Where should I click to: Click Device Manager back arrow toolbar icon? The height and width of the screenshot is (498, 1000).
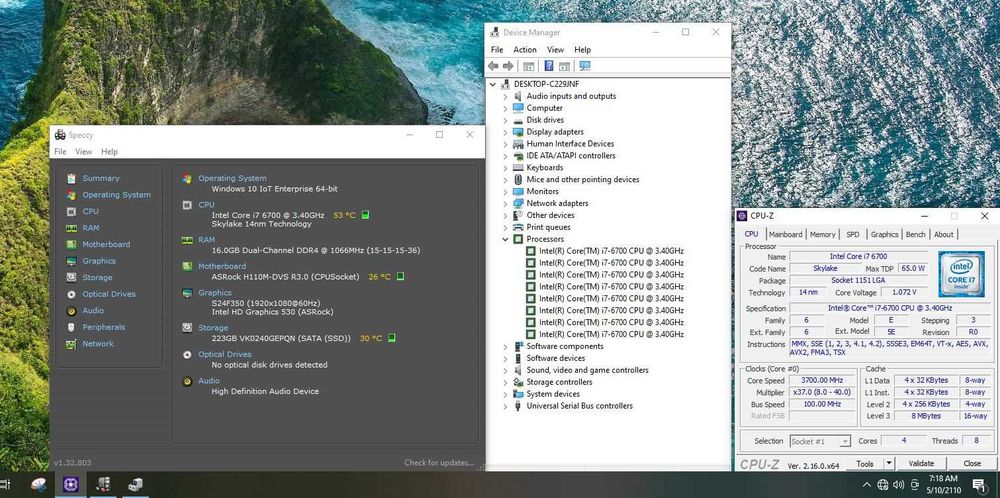click(493, 66)
